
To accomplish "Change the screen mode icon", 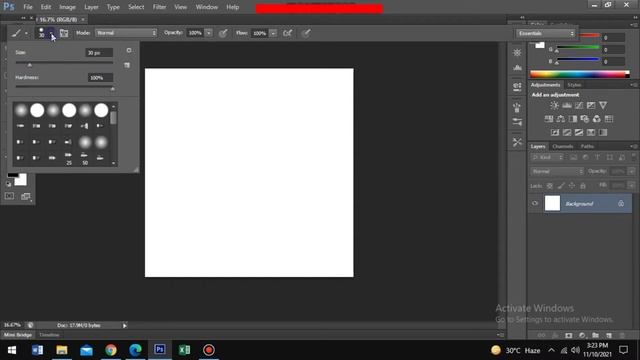I will coord(26,196).
